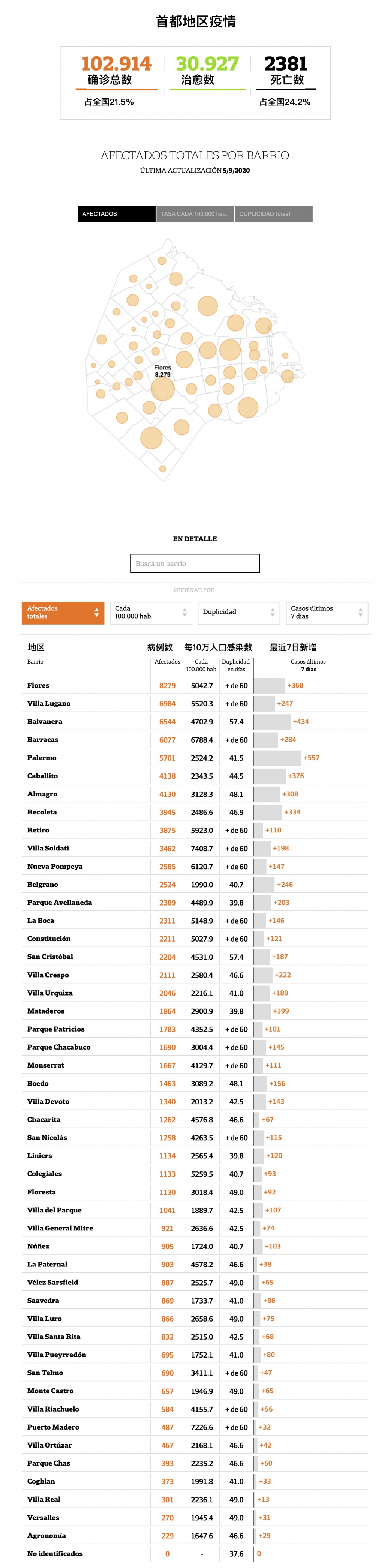Open Casos últimos 7 días sort dropdown

pos(326,612)
